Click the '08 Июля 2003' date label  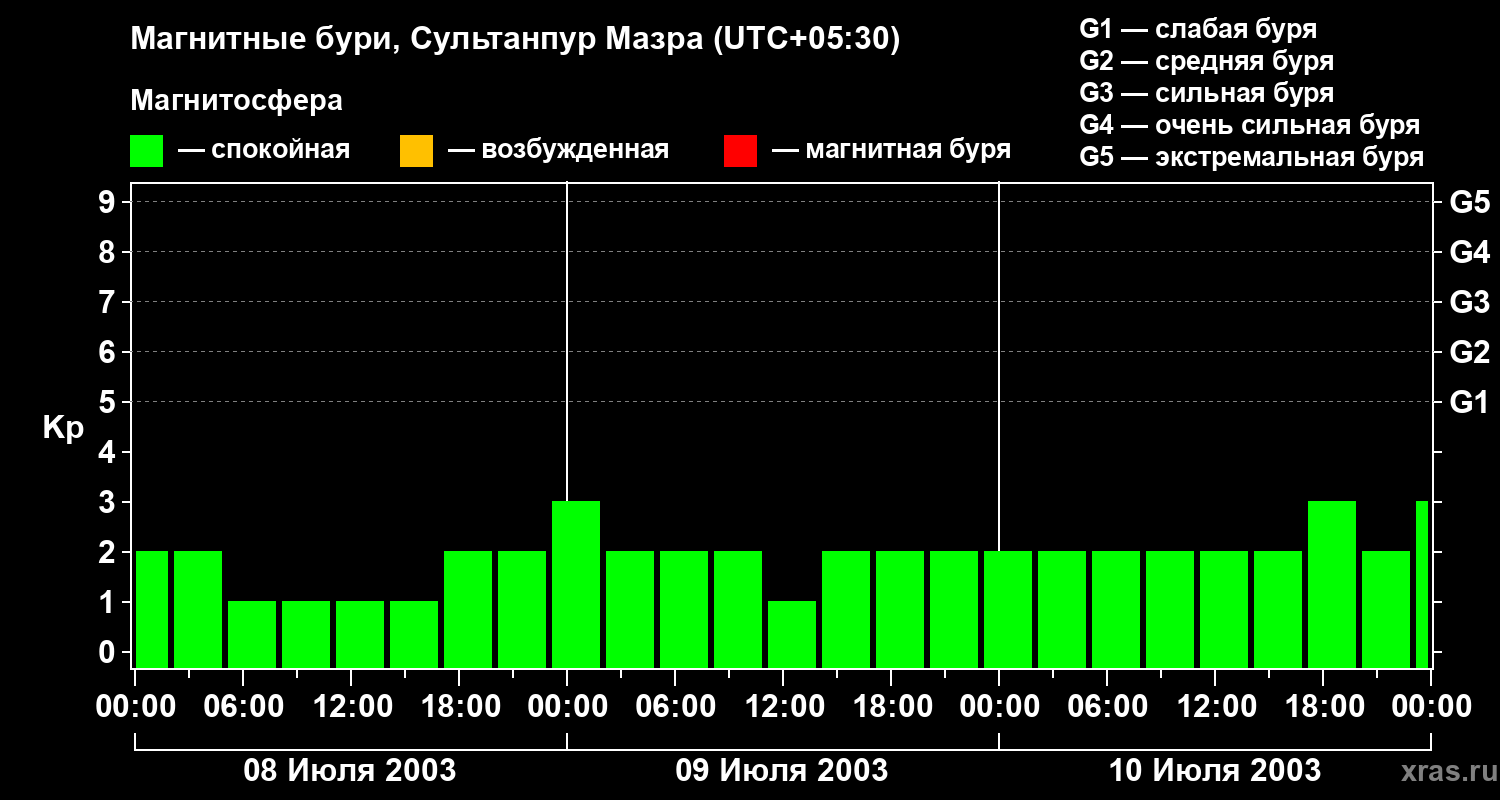click(x=350, y=771)
